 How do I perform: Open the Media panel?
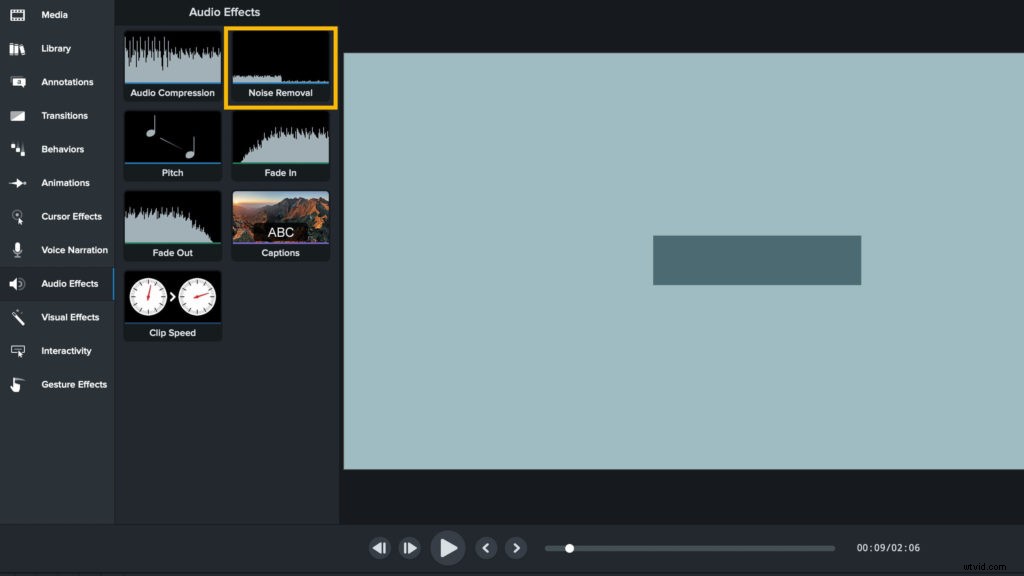[55, 14]
